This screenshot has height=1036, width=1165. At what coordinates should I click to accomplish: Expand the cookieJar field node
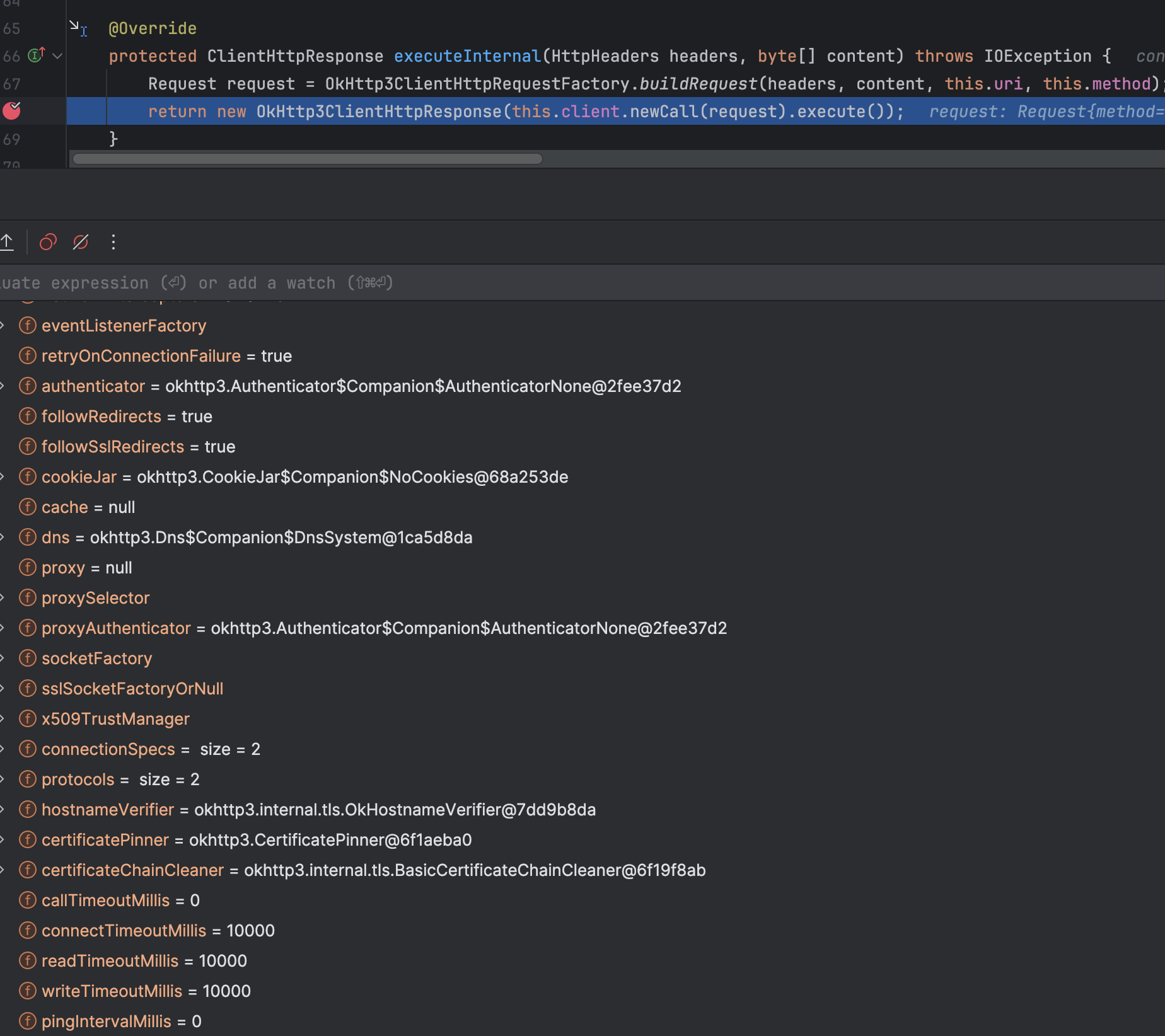coord(3,477)
